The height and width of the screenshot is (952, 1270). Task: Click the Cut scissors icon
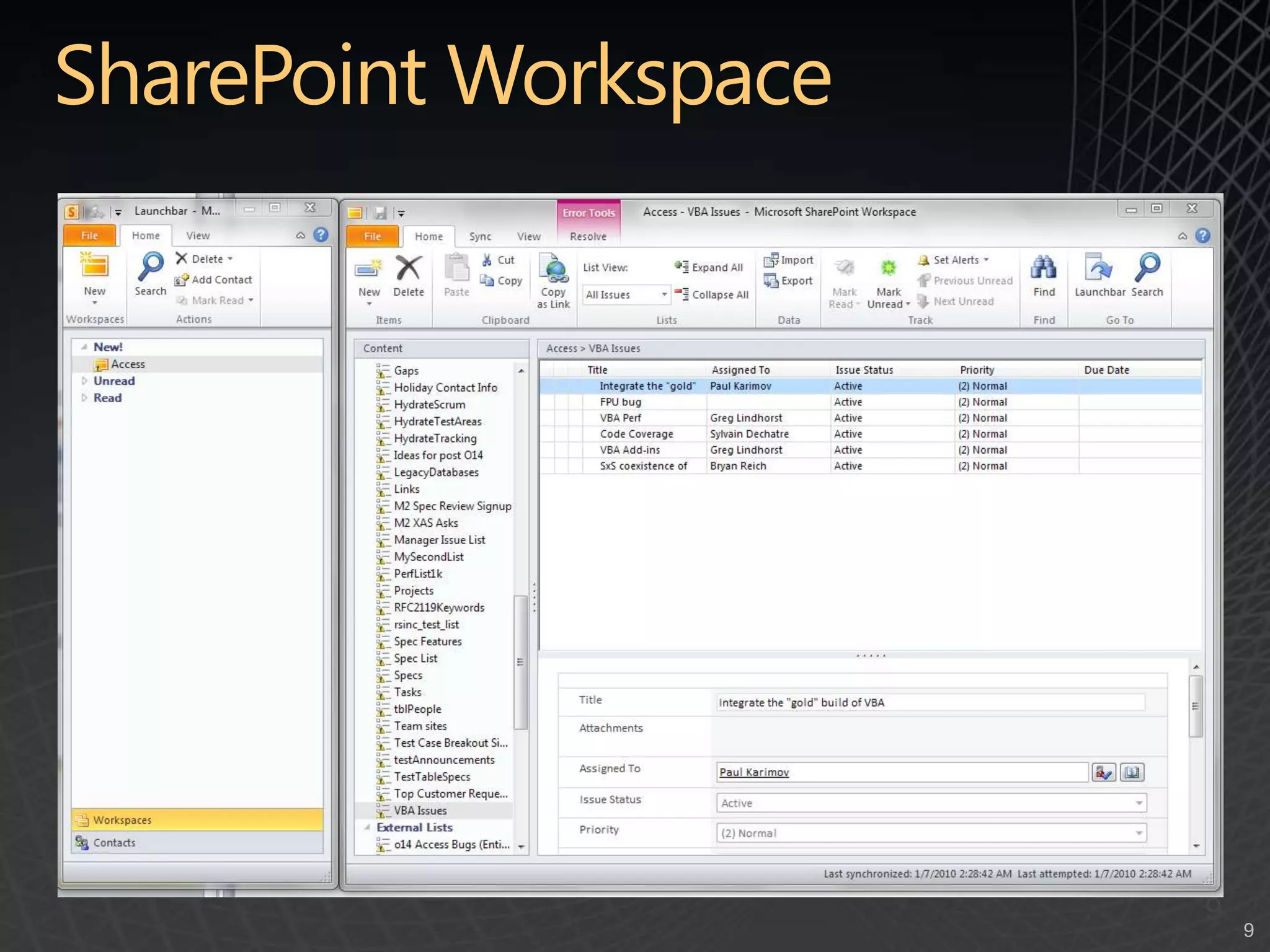click(x=487, y=260)
